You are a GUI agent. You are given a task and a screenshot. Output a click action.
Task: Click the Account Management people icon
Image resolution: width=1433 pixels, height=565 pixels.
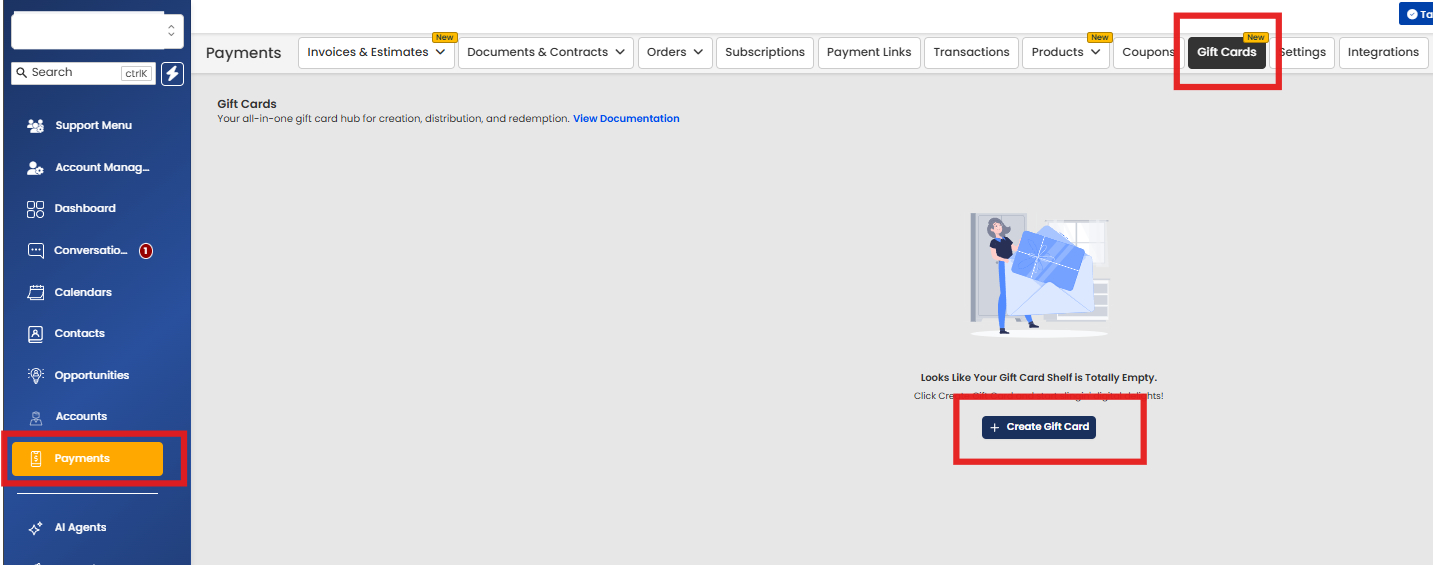(36, 168)
